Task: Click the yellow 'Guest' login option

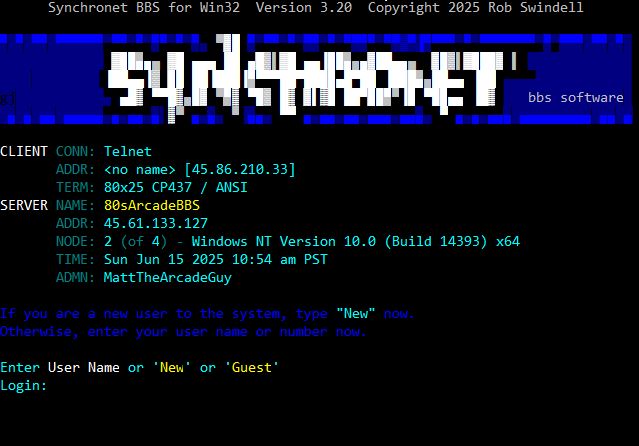Action: tap(251, 368)
